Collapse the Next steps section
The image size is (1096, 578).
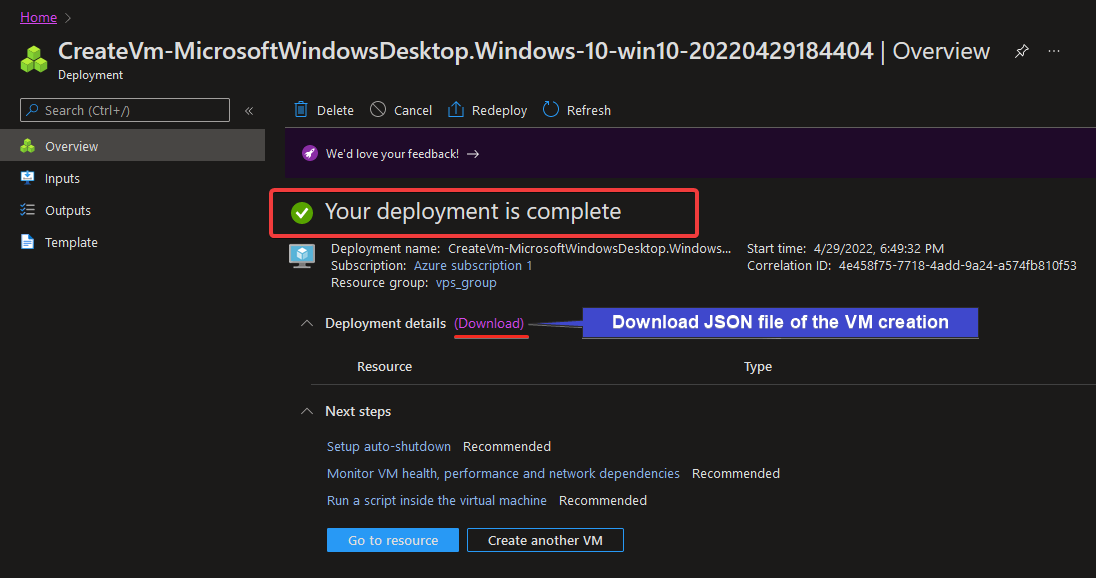coord(306,411)
